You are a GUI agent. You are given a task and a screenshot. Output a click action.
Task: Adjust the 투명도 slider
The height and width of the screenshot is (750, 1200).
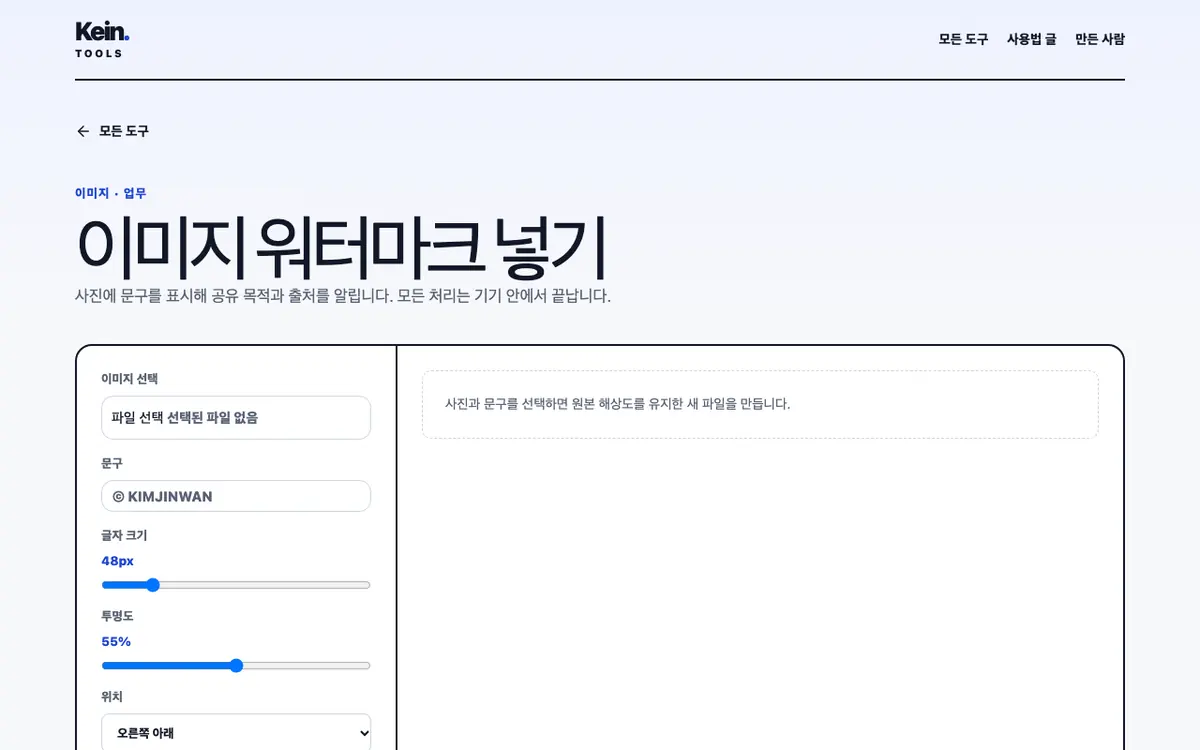[x=236, y=666]
